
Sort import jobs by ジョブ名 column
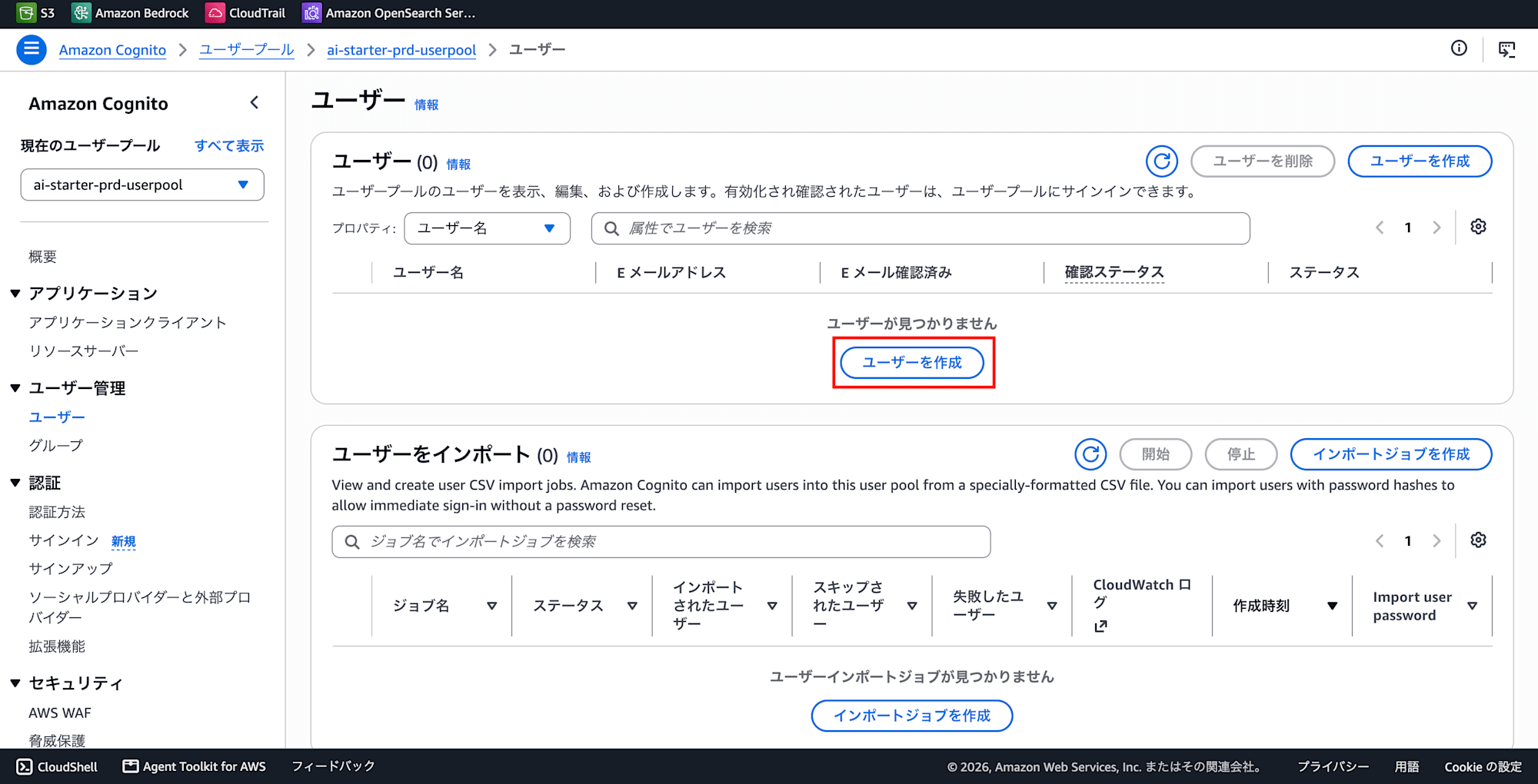[x=491, y=606]
